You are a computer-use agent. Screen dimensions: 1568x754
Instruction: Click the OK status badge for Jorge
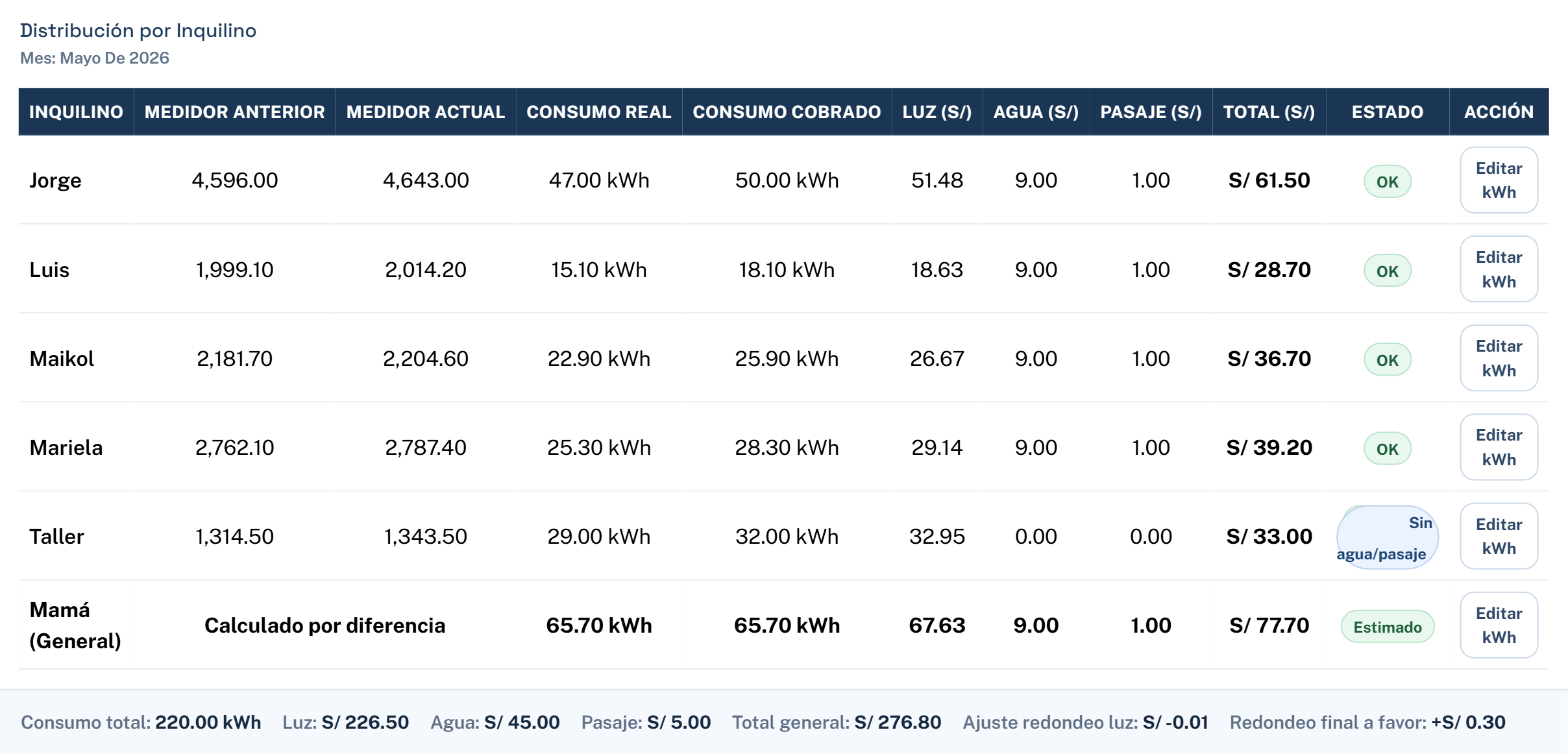(1388, 182)
